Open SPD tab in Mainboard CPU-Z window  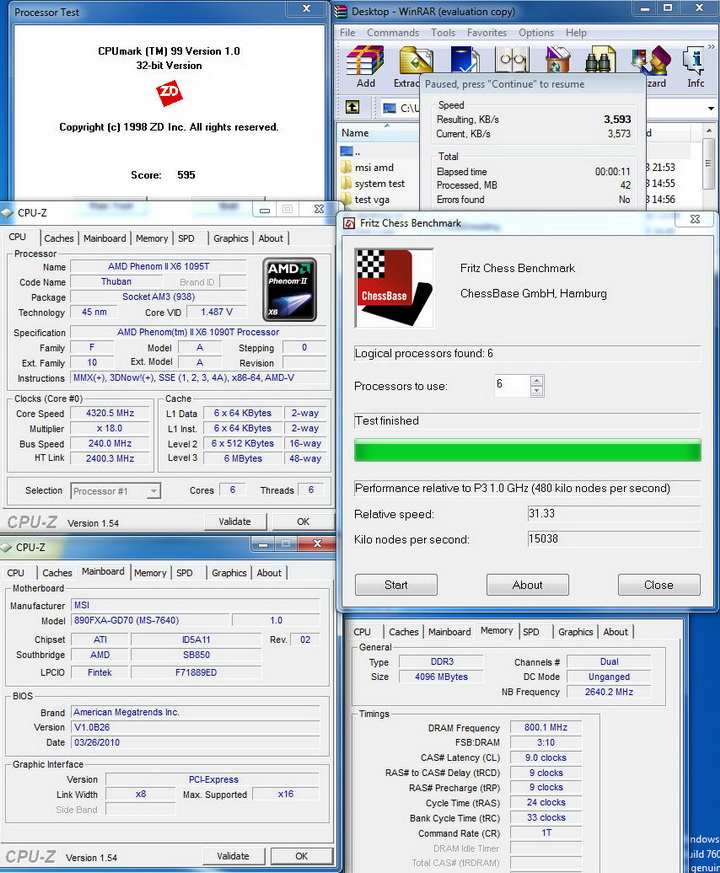[185, 573]
